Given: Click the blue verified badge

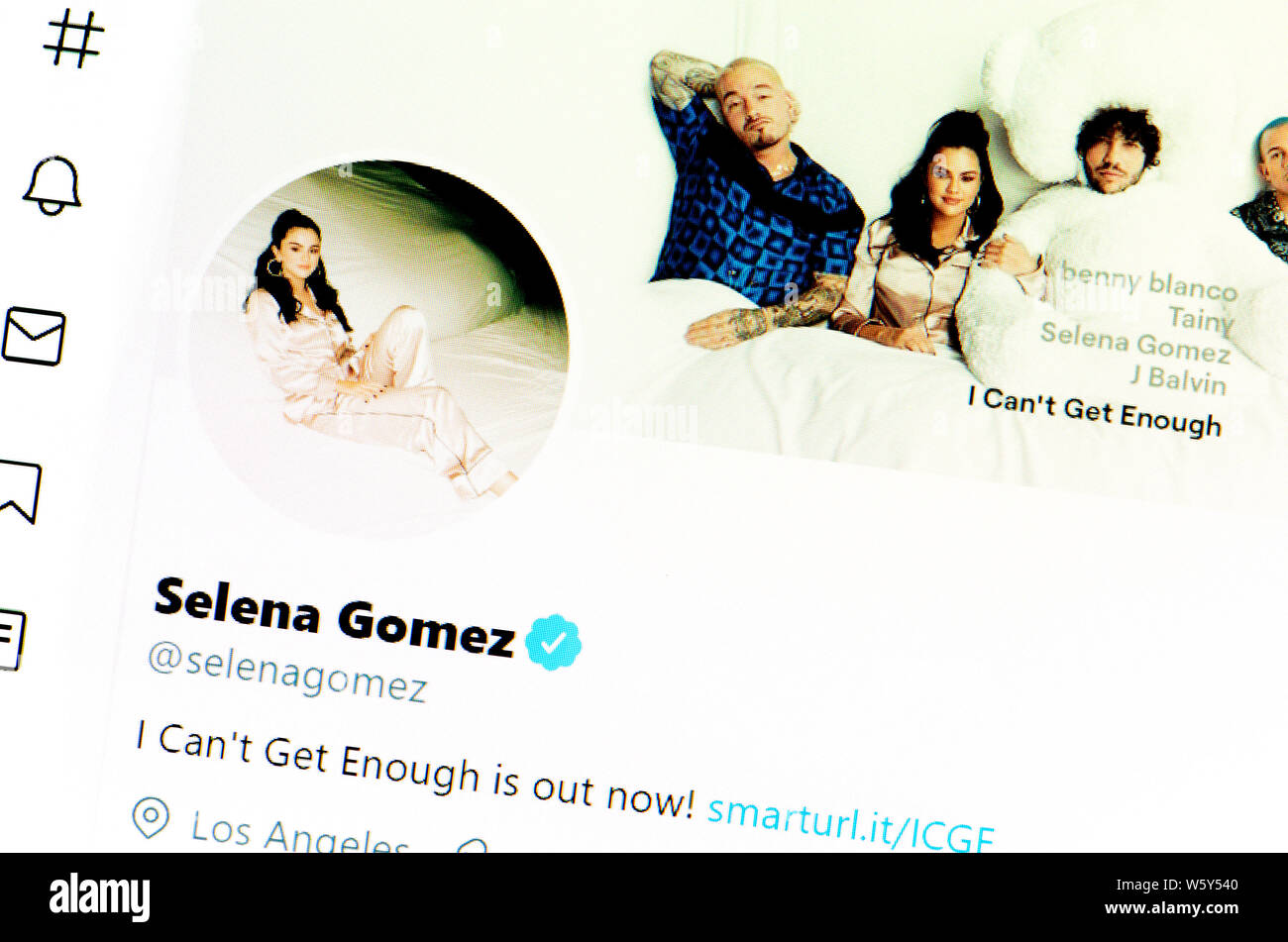Looking at the screenshot, I should pyautogui.click(x=553, y=643).
